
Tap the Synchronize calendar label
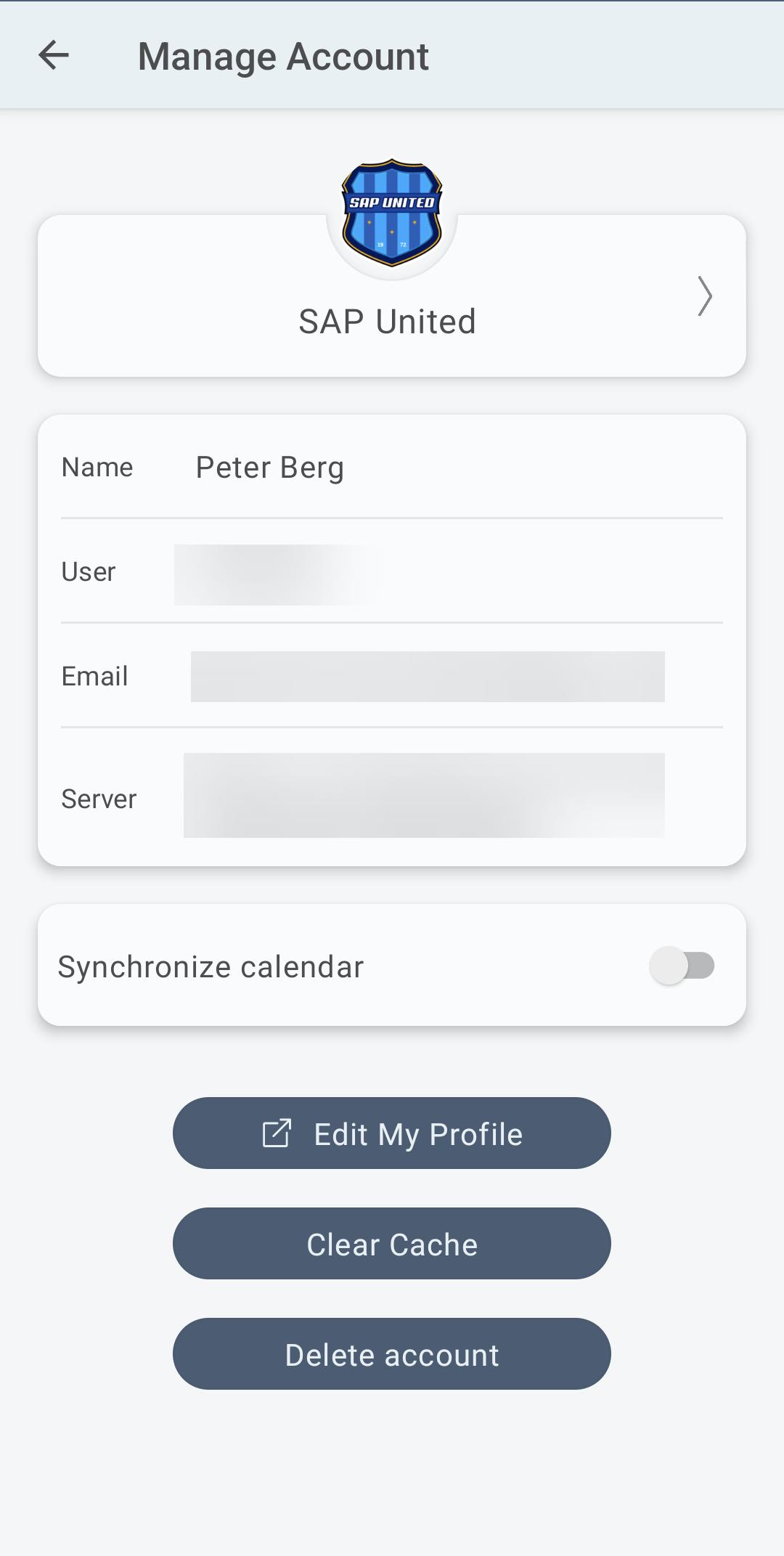(211, 967)
